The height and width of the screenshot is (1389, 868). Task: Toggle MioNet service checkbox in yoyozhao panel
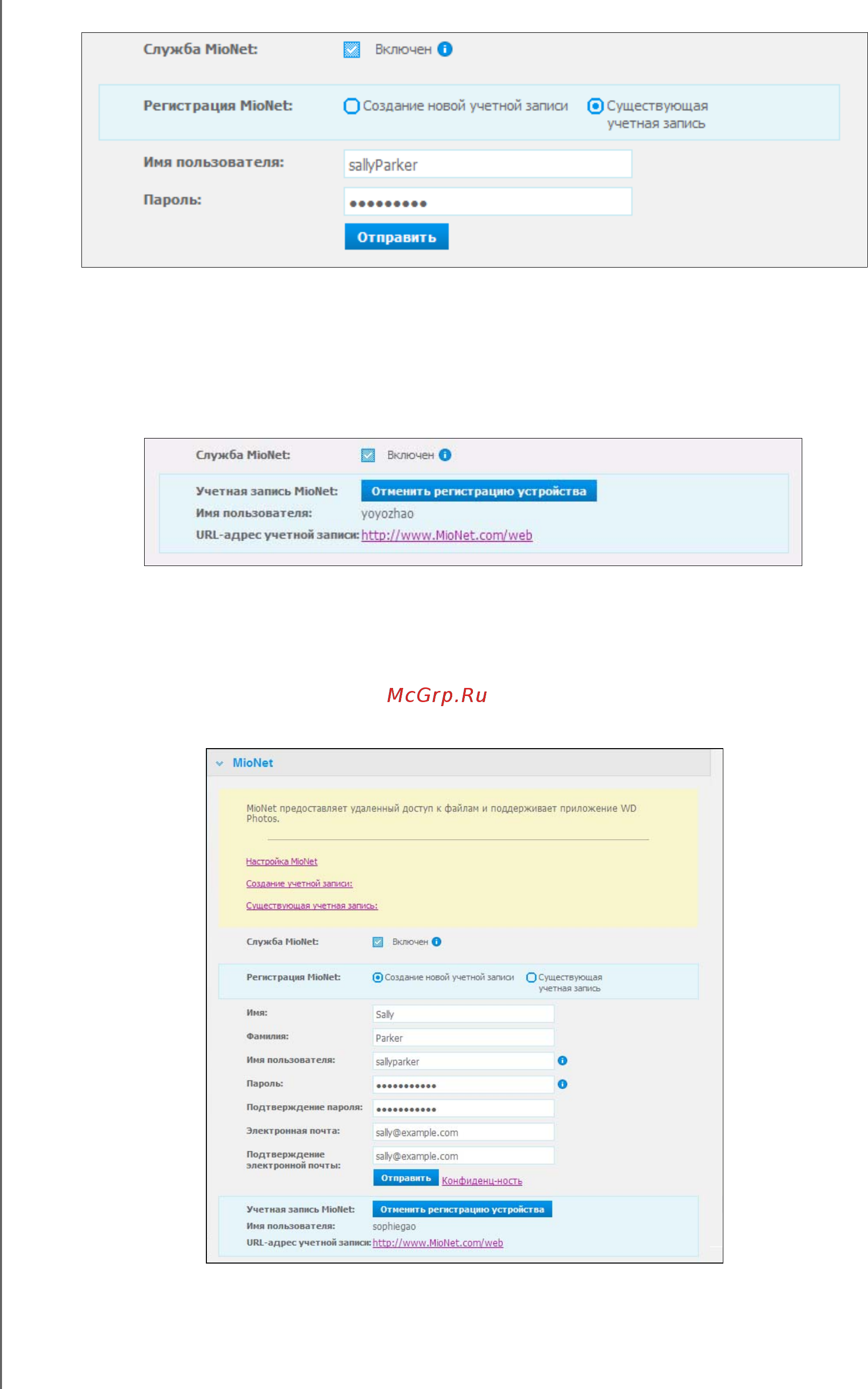coord(368,455)
